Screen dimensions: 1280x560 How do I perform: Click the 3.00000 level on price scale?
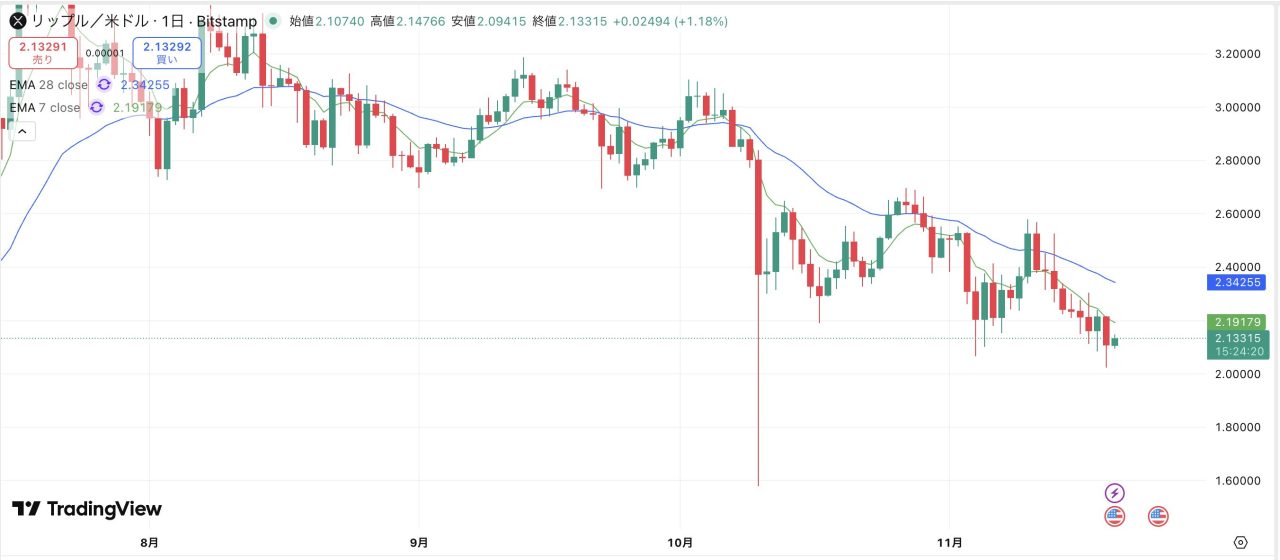[x=1235, y=107]
